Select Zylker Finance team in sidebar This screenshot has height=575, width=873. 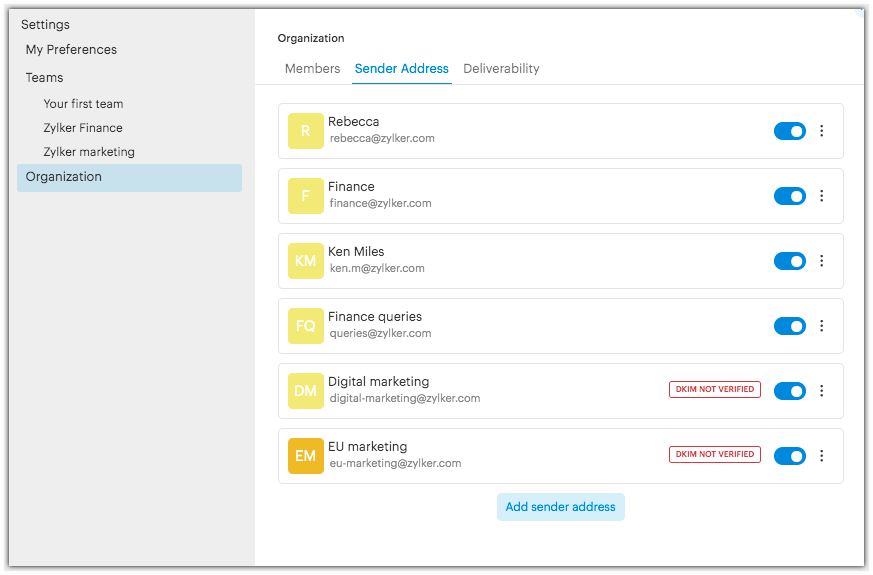tap(83, 128)
